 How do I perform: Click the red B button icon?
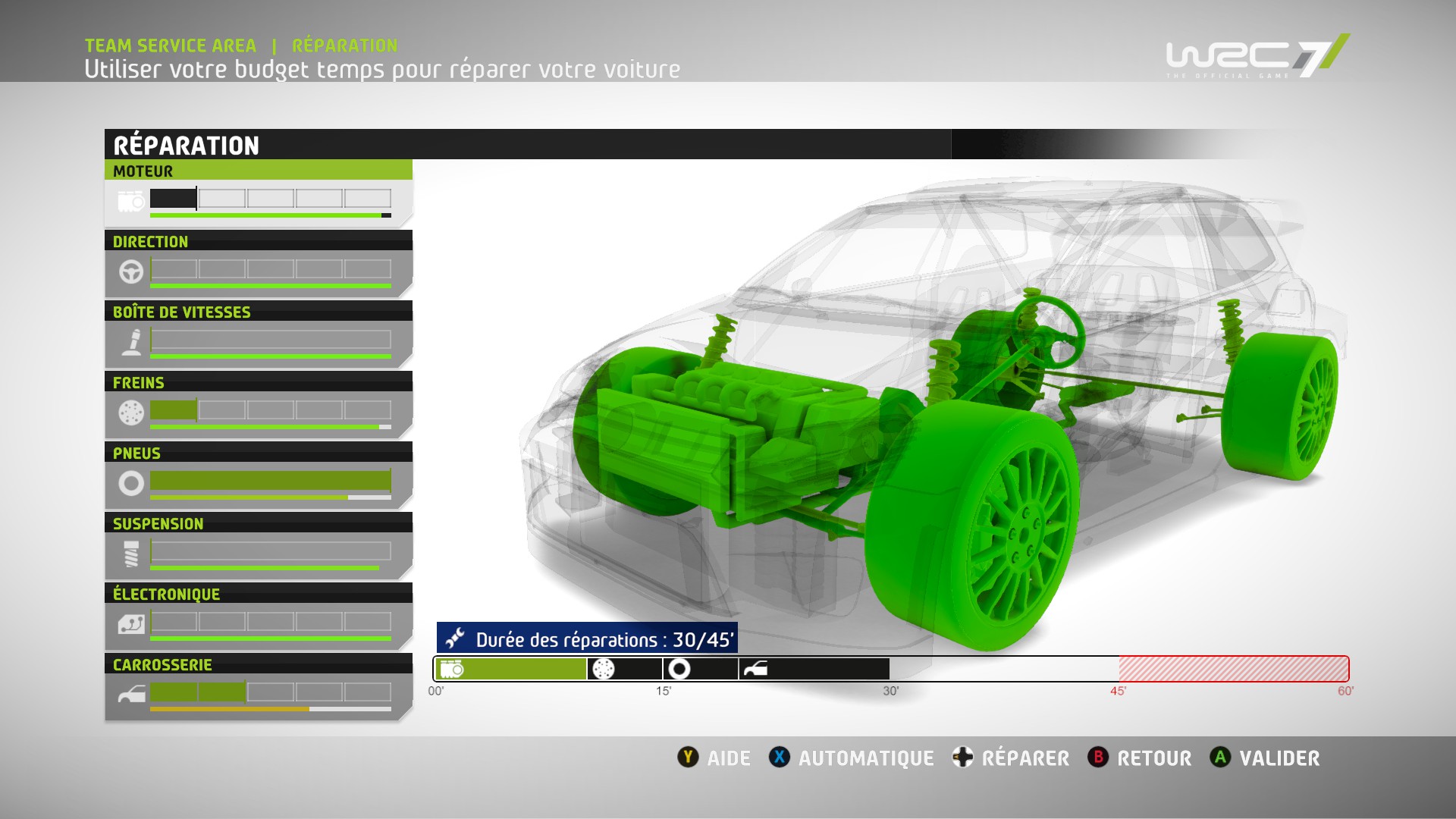1097,757
